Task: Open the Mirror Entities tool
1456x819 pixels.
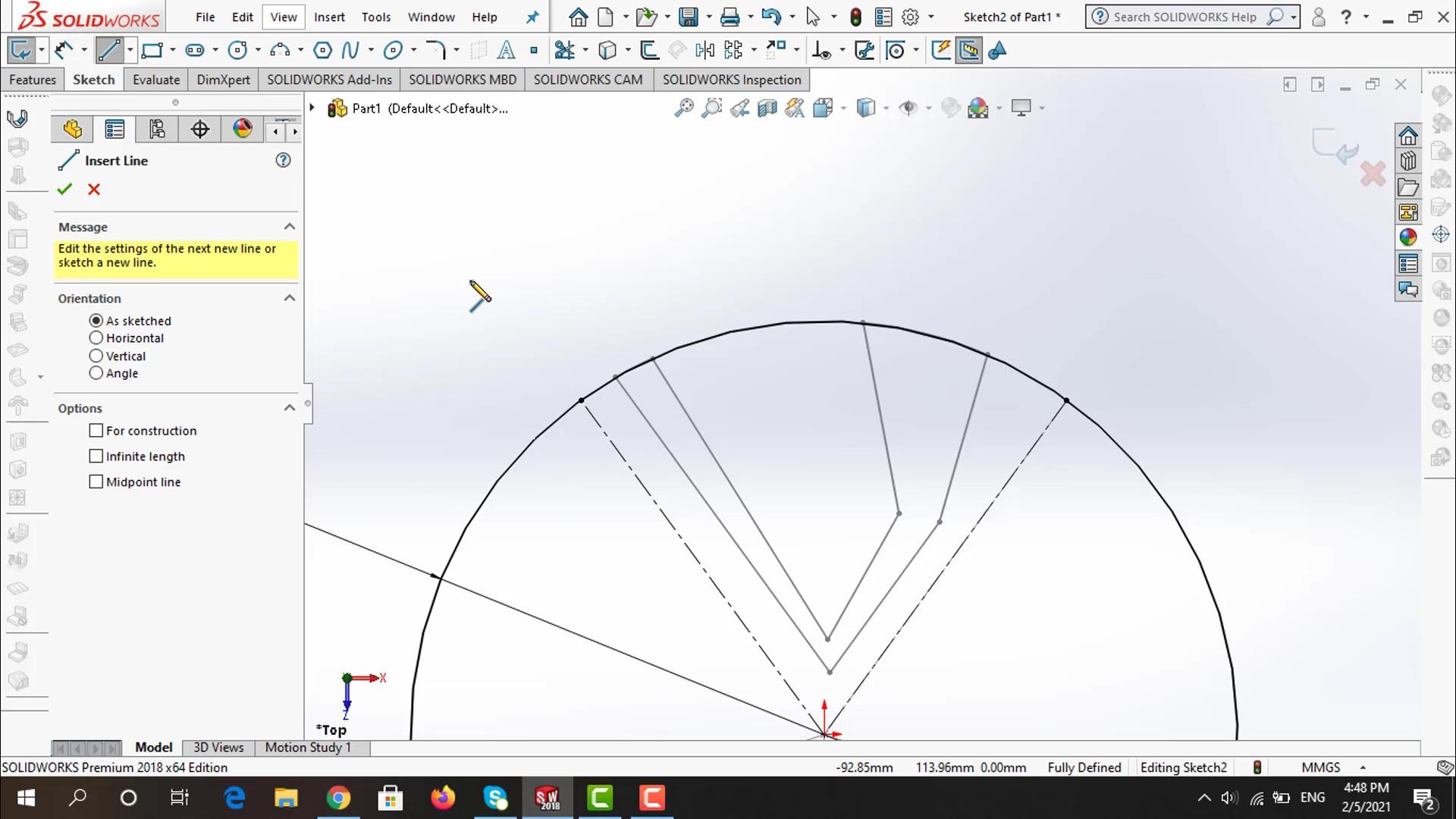Action: click(704, 51)
